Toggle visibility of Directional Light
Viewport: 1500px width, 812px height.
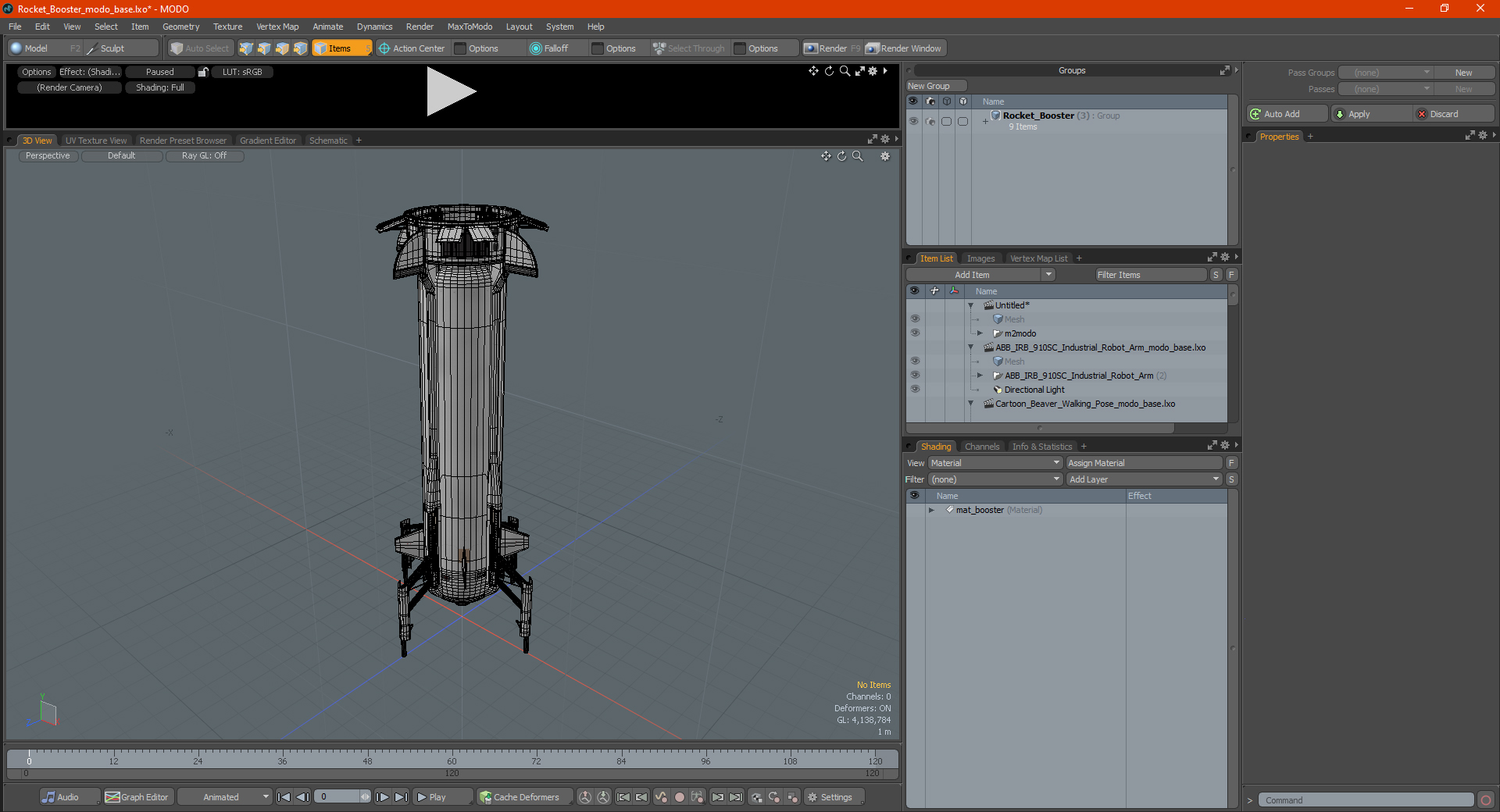(x=915, y=390)
